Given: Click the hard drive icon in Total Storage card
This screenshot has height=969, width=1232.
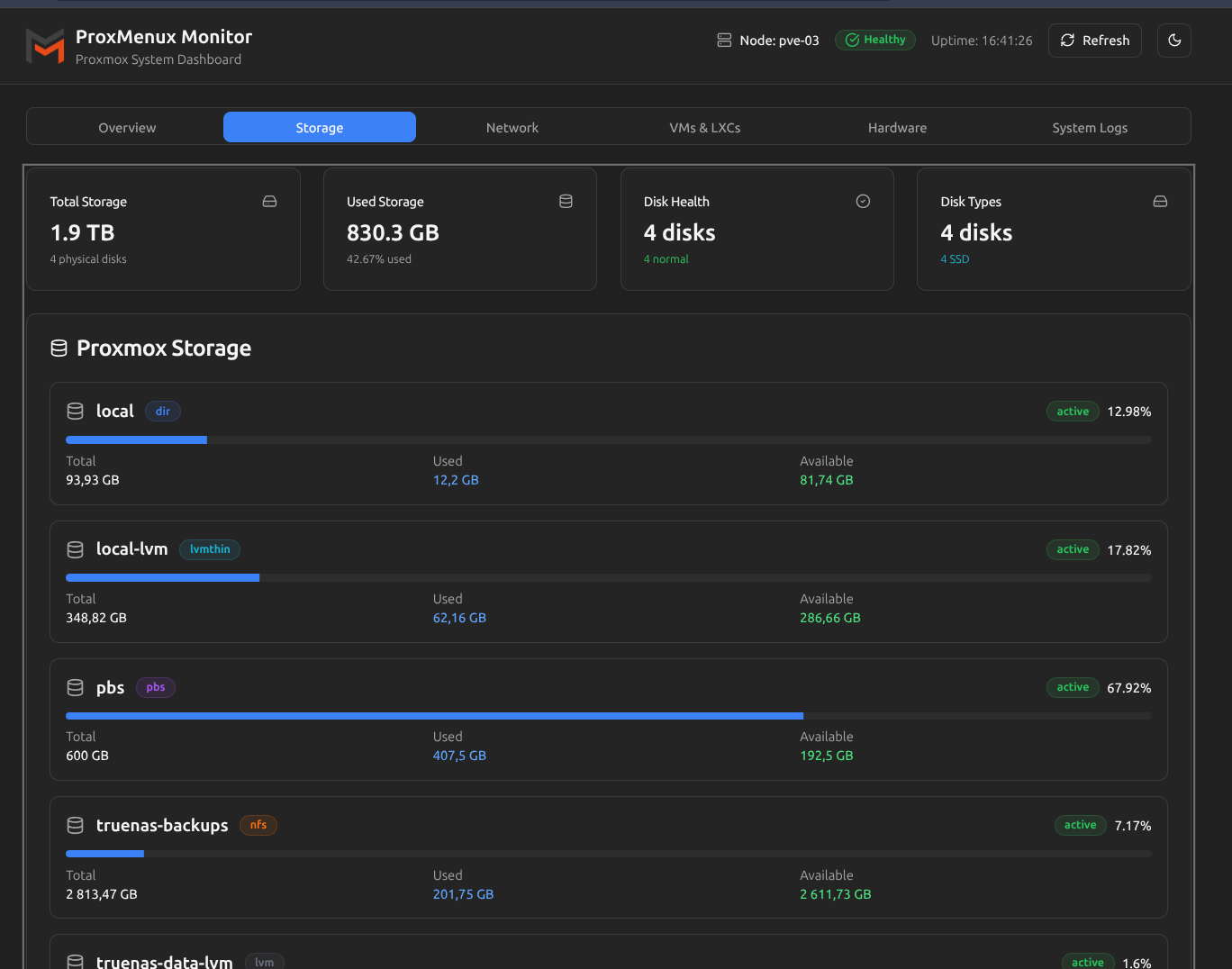Looking at the screenshot, I should tap(269, 202).
